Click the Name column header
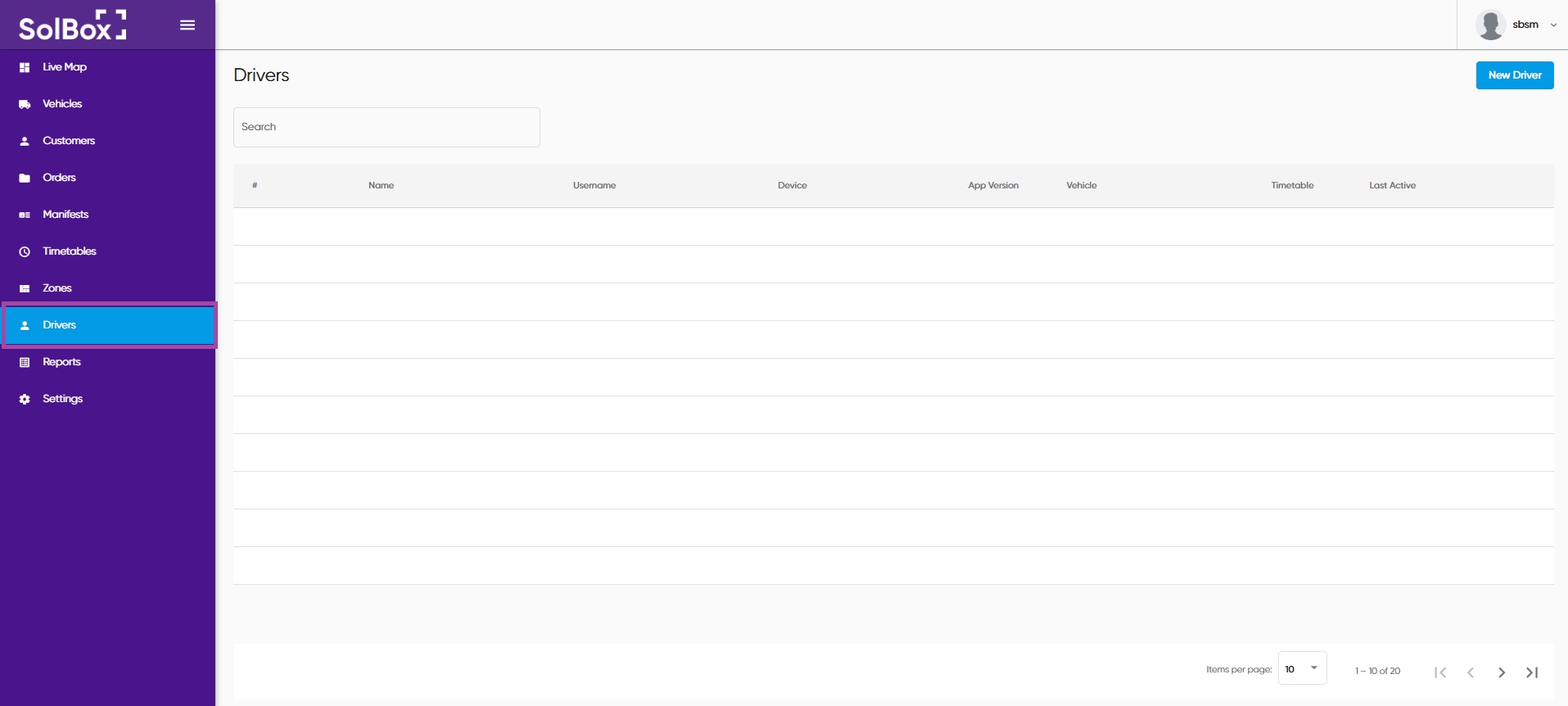1568x706 pixels. [x=381, y=186]
